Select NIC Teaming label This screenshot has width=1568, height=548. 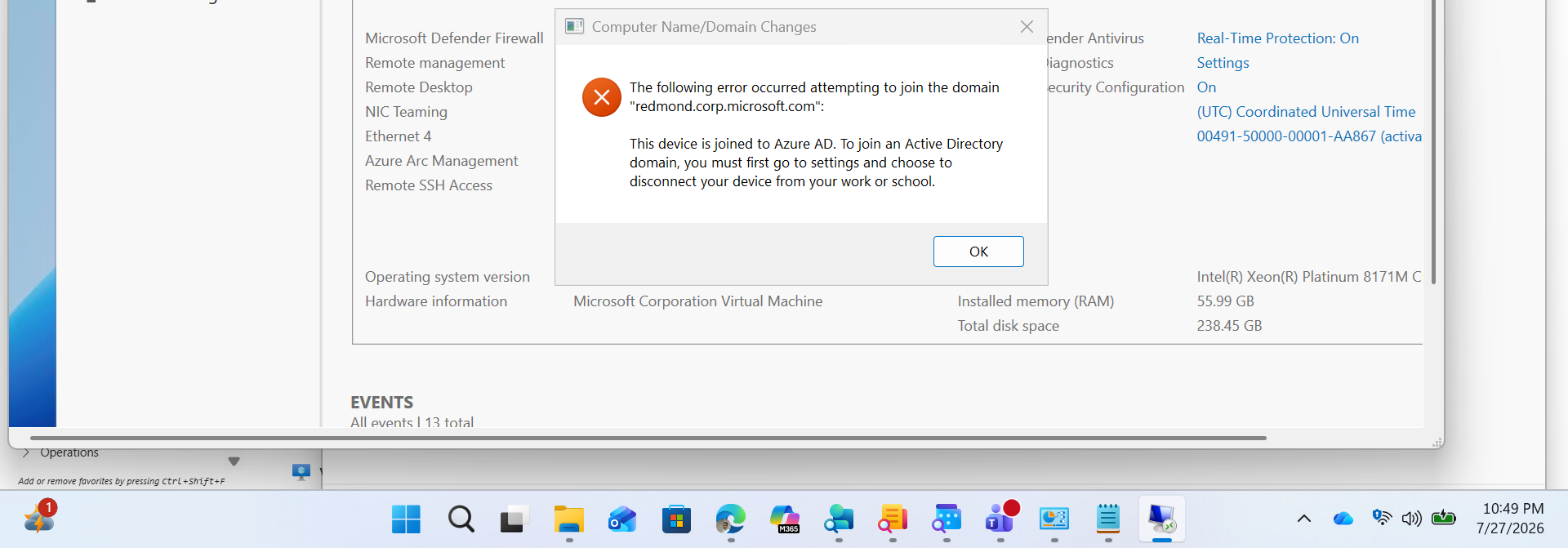406,112
